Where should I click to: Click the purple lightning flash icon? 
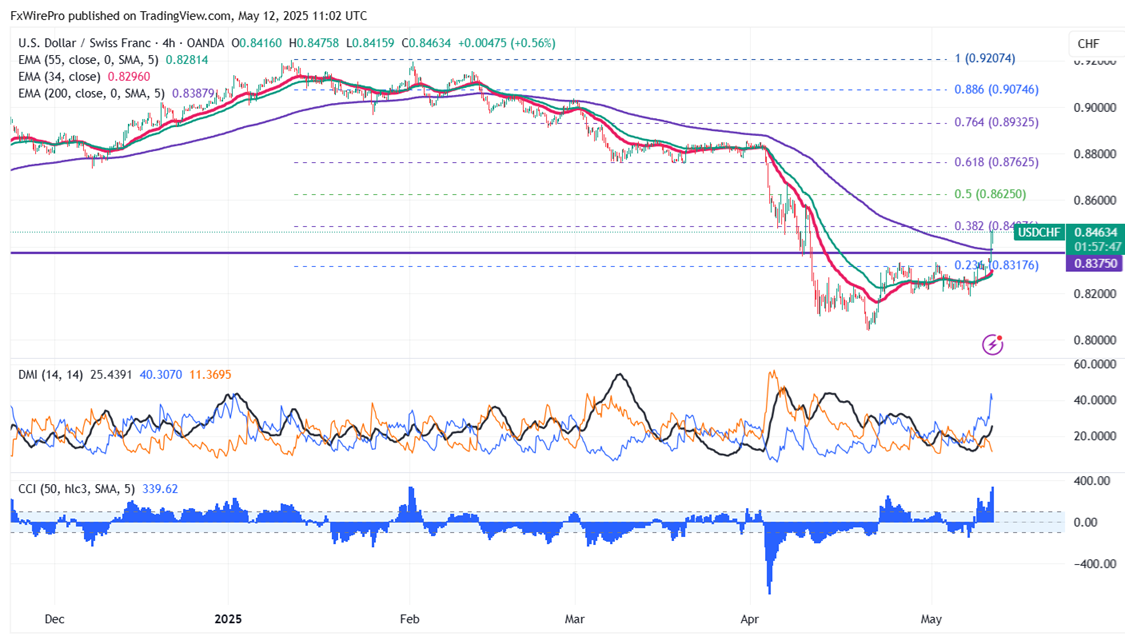click(x=992, y=344)
